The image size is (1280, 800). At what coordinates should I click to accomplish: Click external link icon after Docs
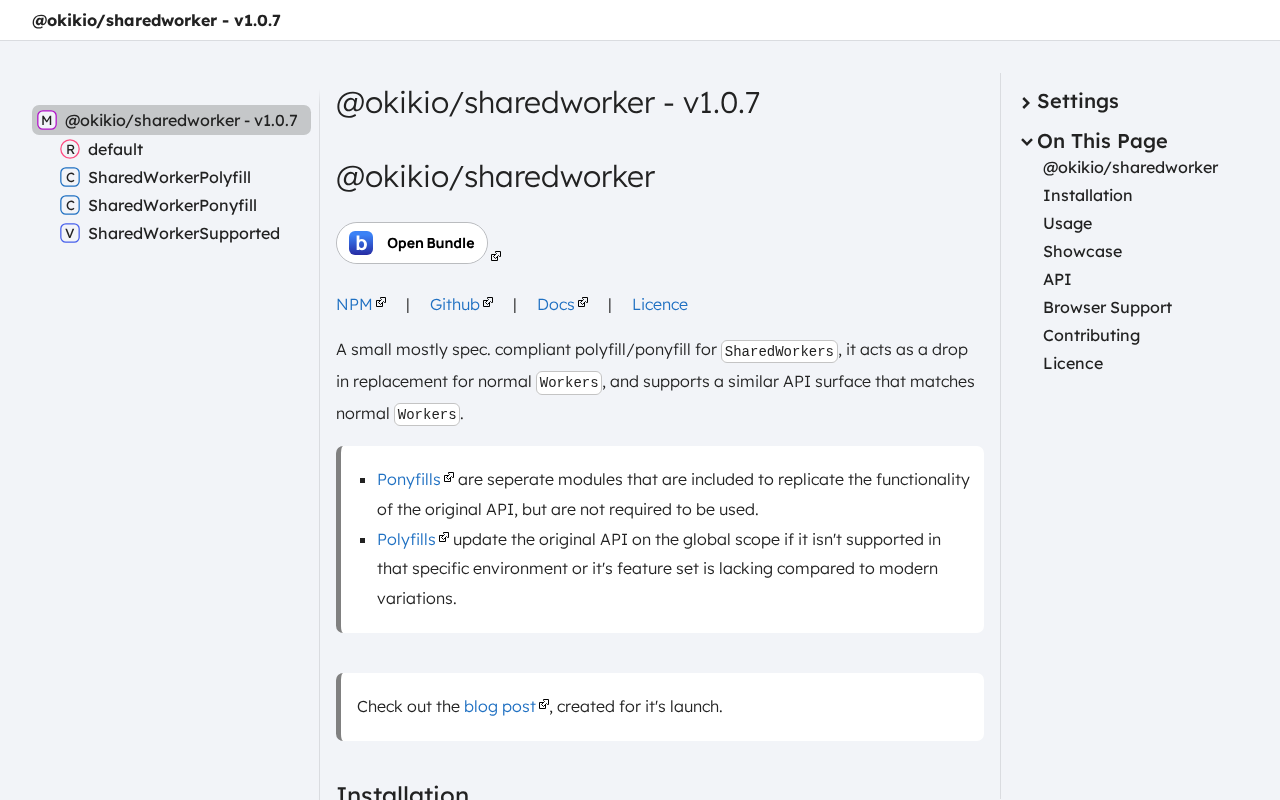pyautogui.click(x=583, y=302)
